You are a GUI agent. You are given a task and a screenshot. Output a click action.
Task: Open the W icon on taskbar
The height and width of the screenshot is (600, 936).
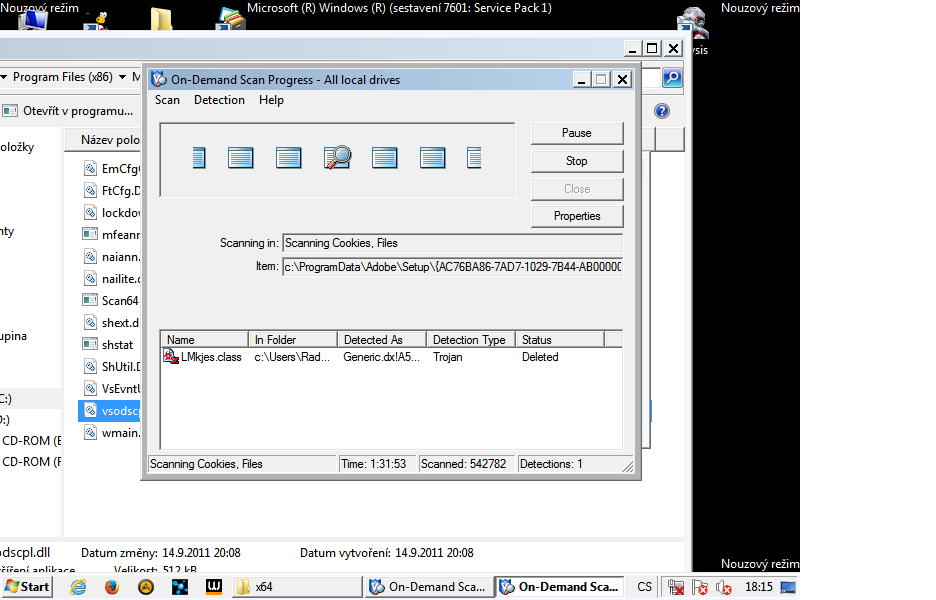(x=214, y=587)
